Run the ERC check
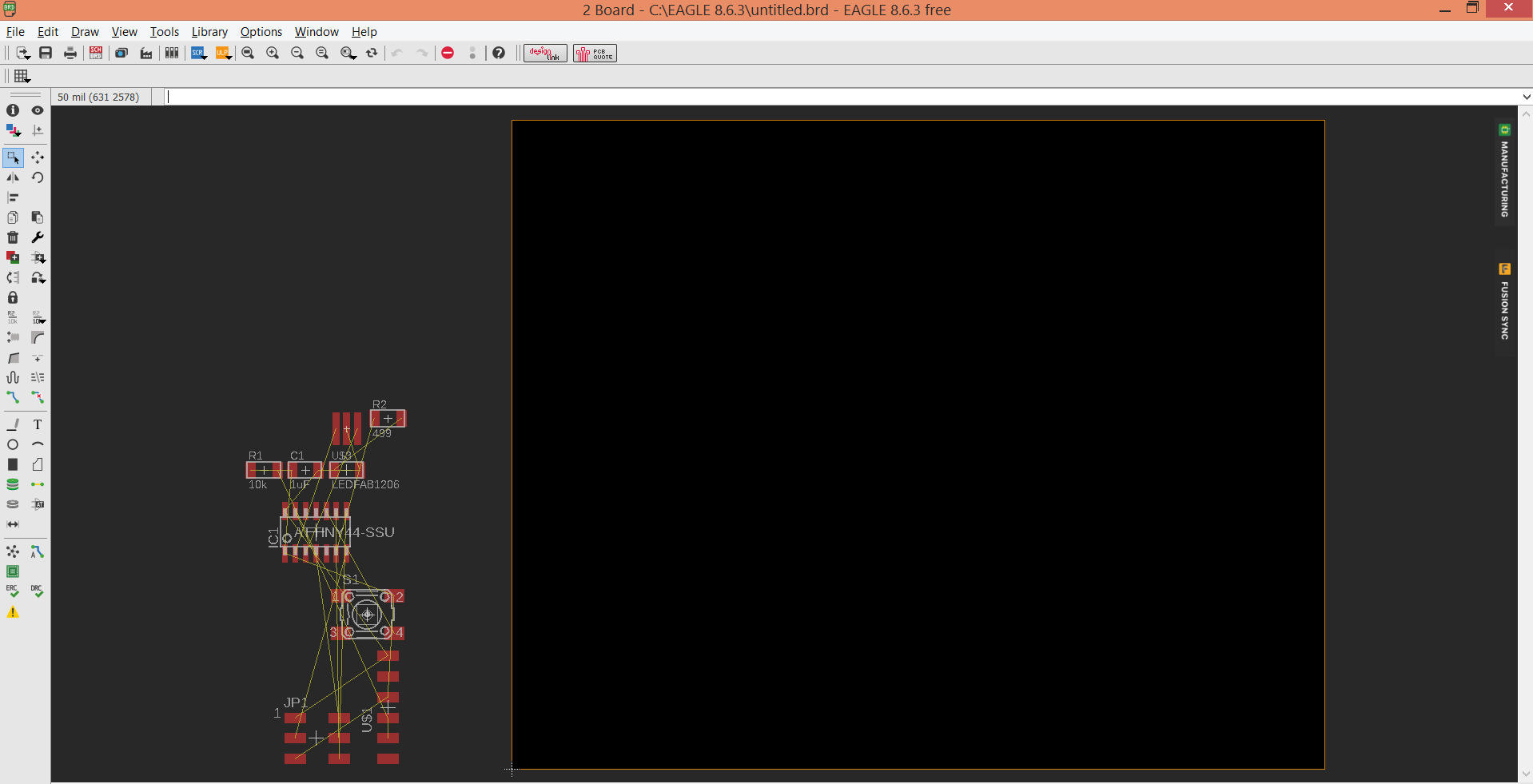Viewport: 1533px width, 784px height. coord(13,591)
